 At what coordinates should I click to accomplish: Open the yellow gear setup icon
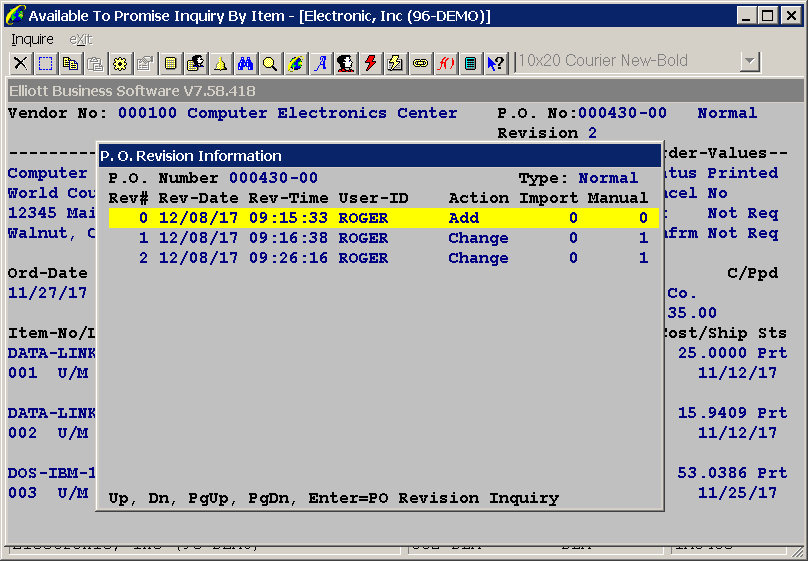click(x=120, y=63)
